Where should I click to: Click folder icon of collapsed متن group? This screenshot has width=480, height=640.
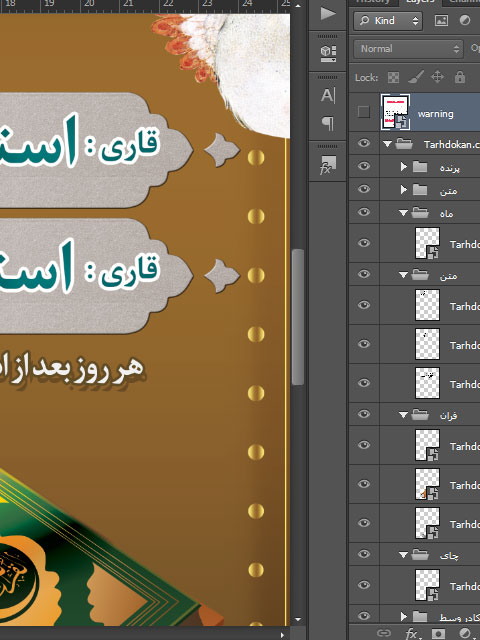[x=420, y=189]
